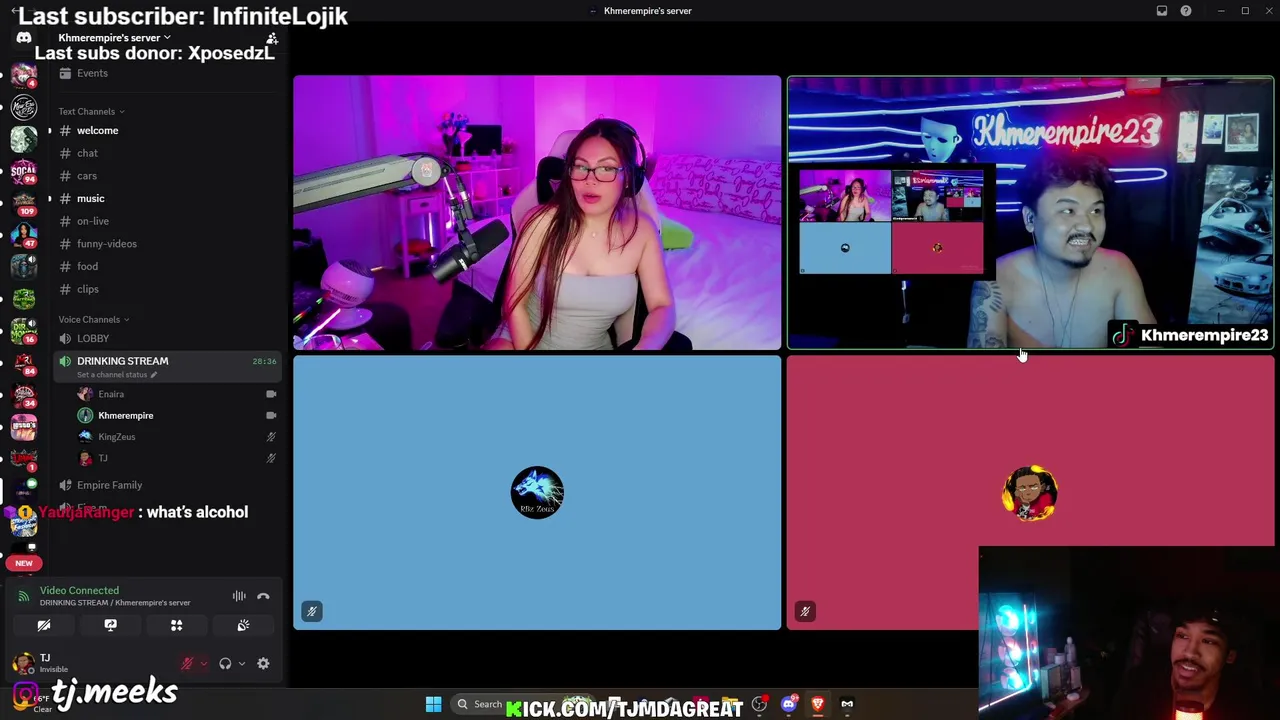Open server icon with 16 badge
The height and width of the screenshot is (720, 1280).
tap(24, 331)
